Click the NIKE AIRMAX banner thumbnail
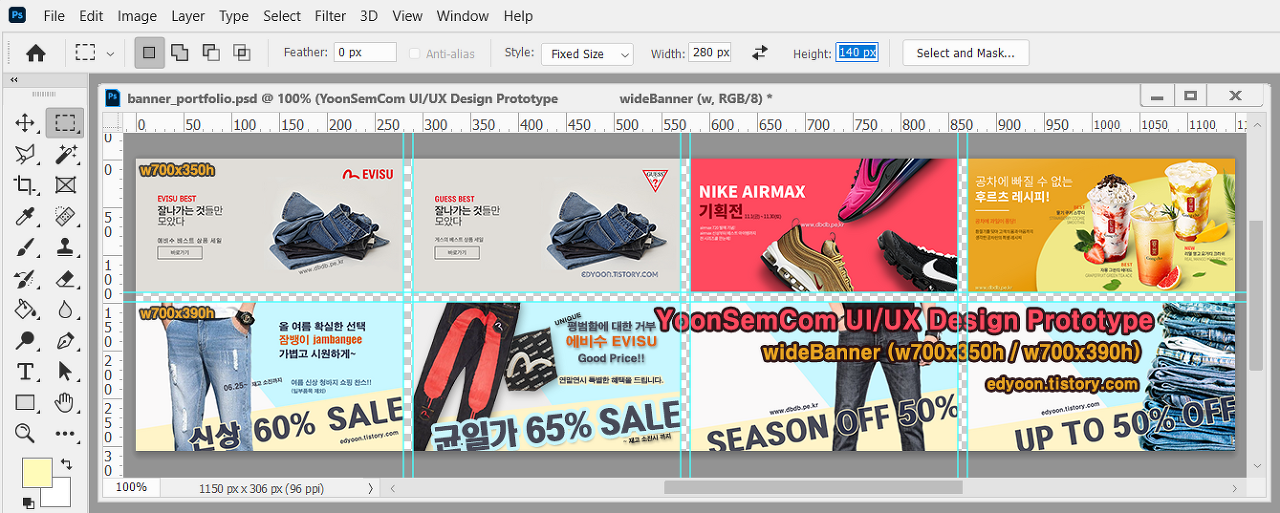The height and width of the screenshot is (513, 1280). pyautogui.click(x=822, y=225)
